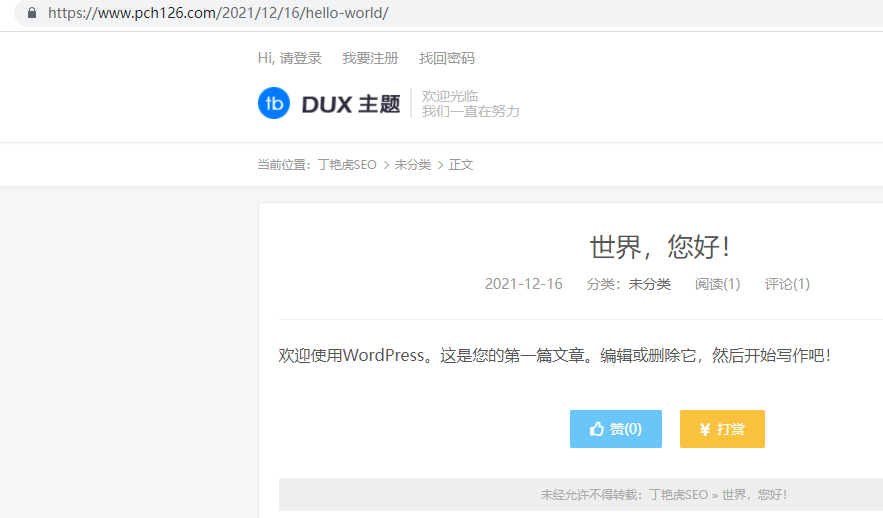Go to the 我要注册 registration link
This screenshot has height=518, width=883.
(x=370, y=58)
